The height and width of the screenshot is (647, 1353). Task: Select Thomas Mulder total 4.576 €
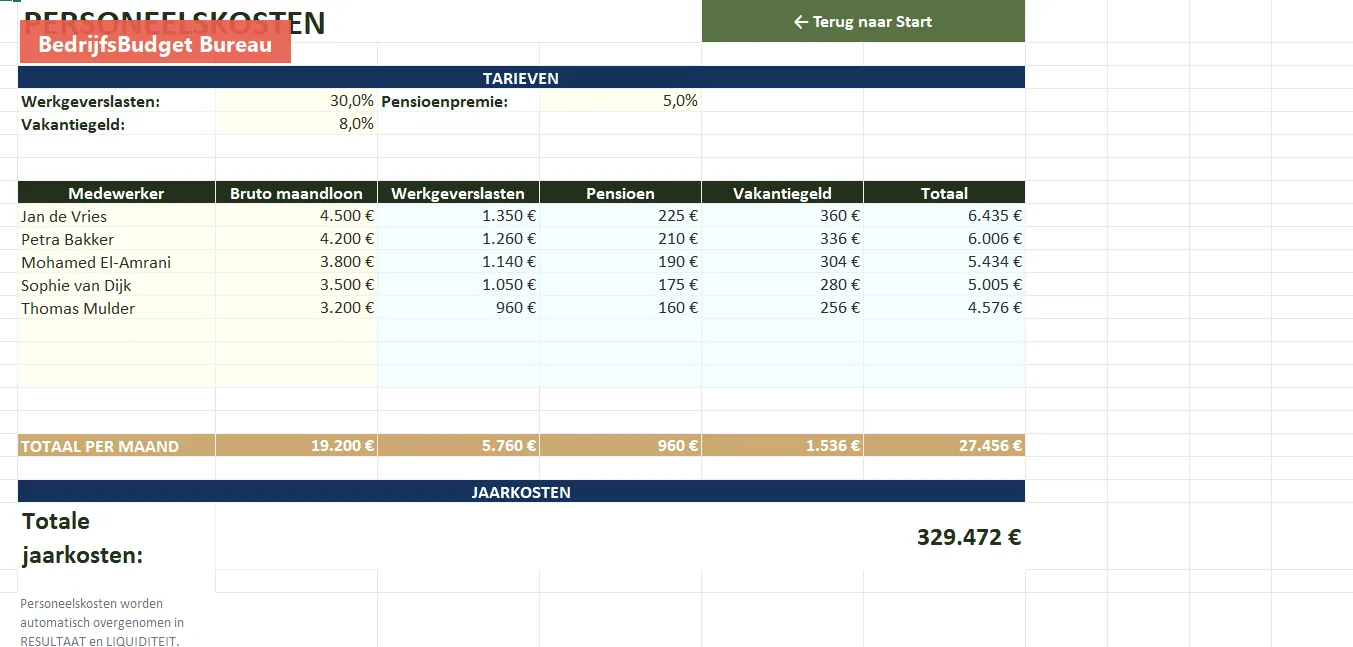pyautogui.click(x=945, y=308)
